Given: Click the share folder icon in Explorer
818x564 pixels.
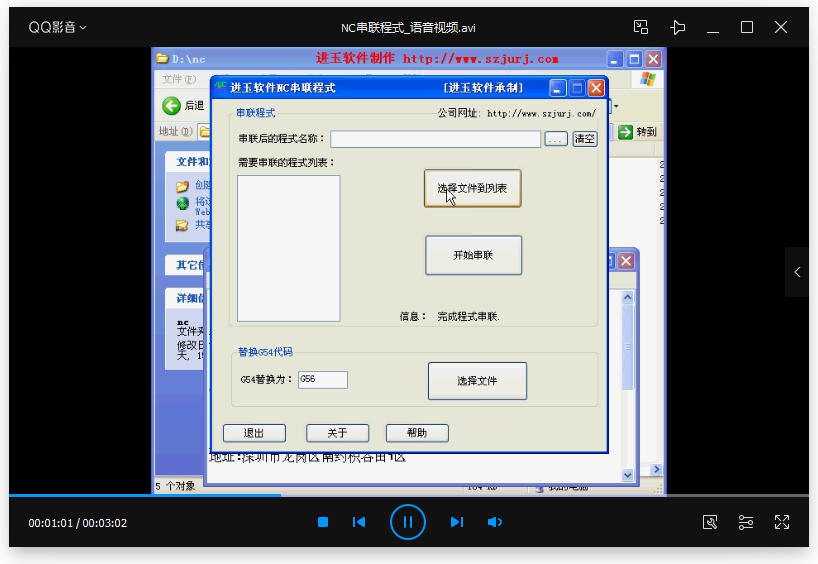Looking at the screenshot, I should click(x=182, y=225).
